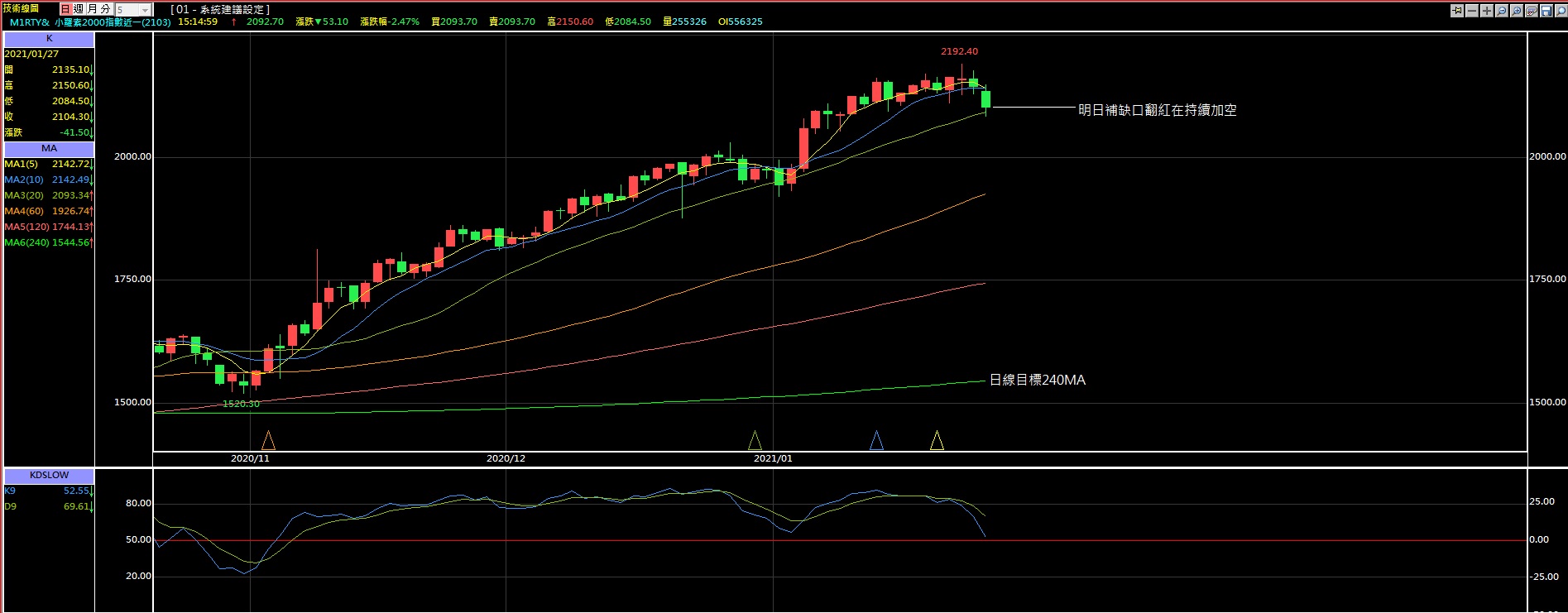Click the plus button in the toolbar

click(x=1487, y=11)
